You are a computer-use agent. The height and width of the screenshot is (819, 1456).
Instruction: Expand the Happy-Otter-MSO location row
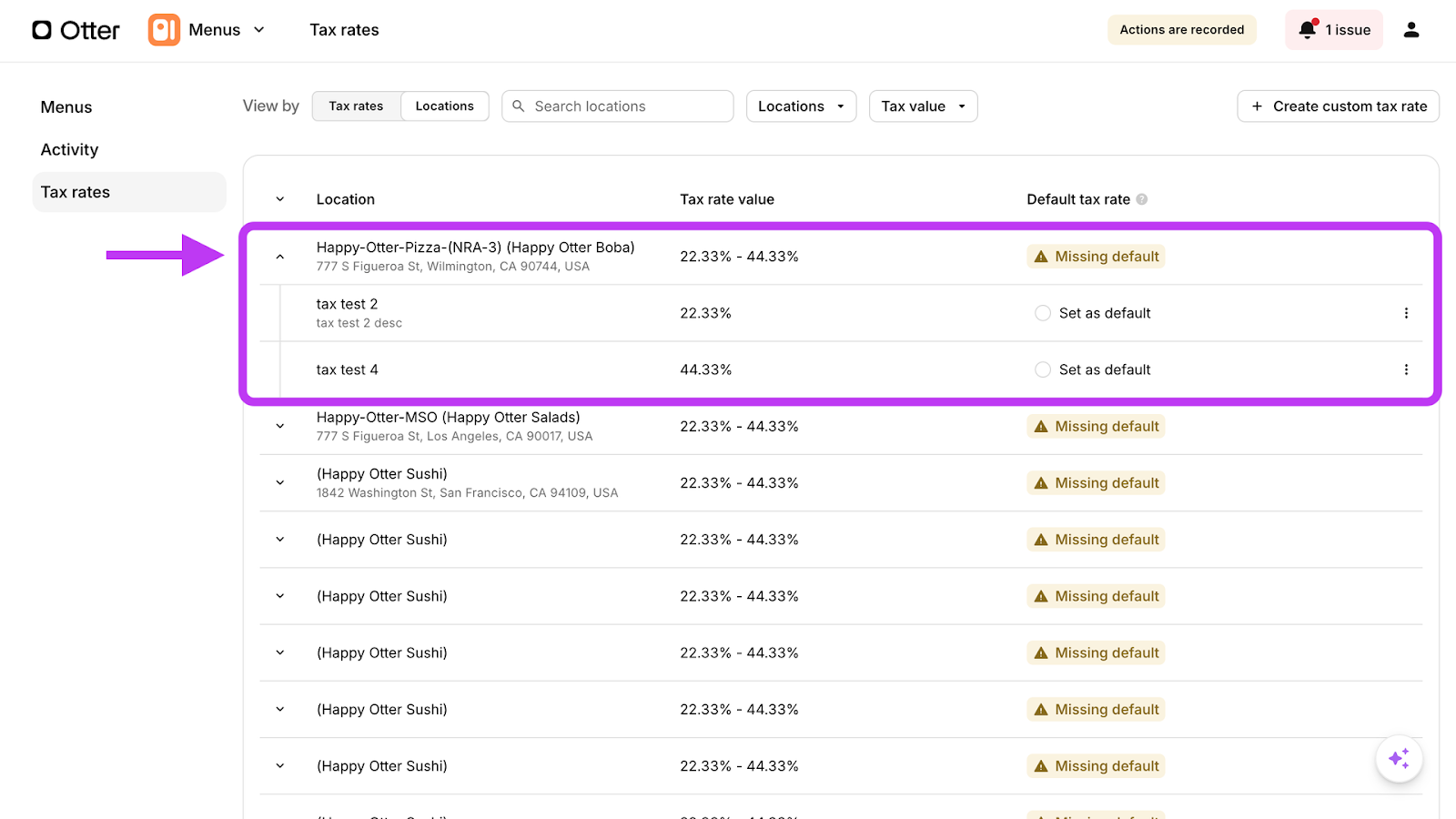click(280, 426)
